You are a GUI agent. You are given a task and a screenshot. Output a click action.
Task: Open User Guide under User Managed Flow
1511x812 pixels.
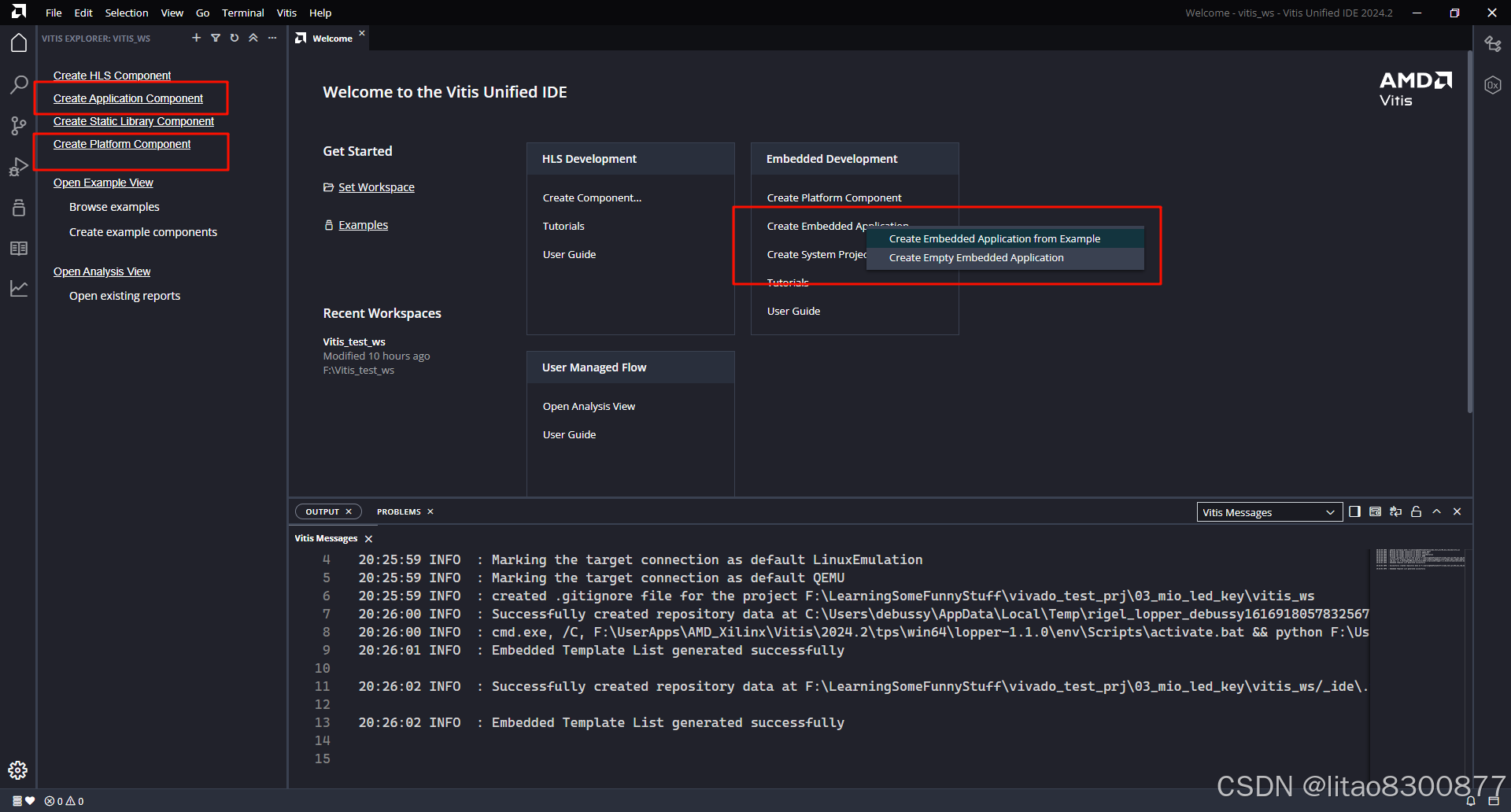[x=569, y=434]
